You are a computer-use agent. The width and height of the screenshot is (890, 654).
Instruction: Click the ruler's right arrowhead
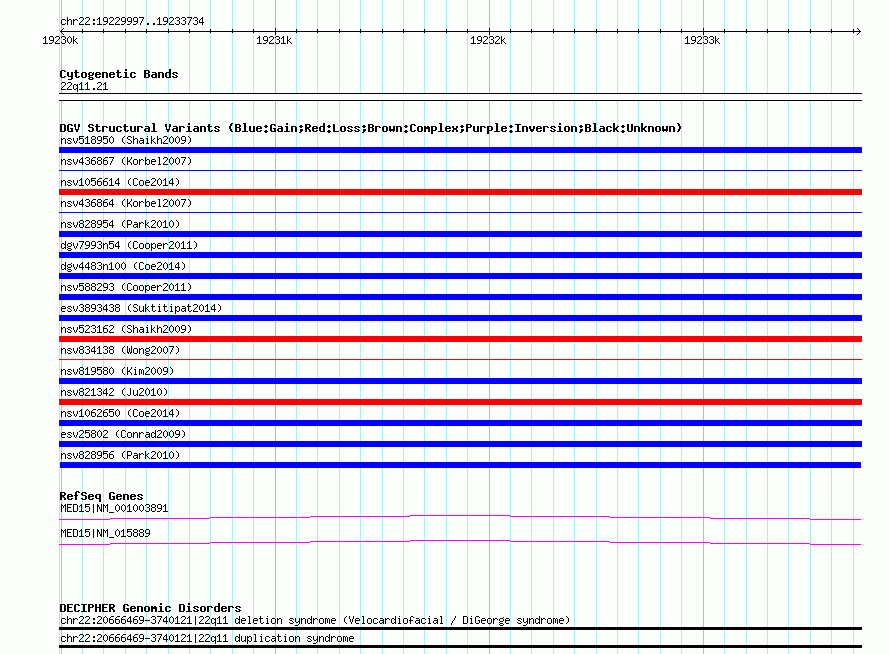858,31
